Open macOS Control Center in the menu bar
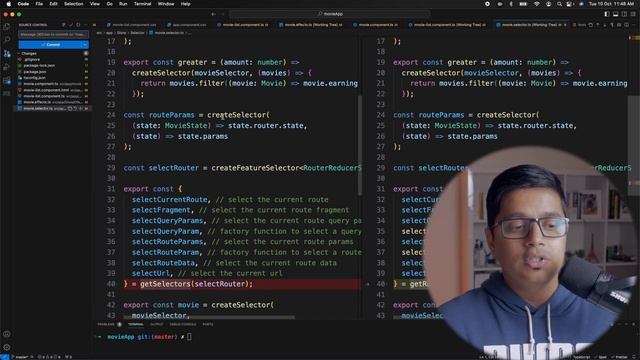The image size is (640, 360). click(569, 4)
